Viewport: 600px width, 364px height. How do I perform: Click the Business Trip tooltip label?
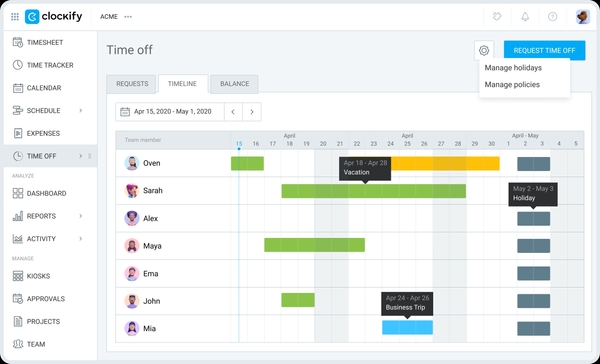point(405,308)
